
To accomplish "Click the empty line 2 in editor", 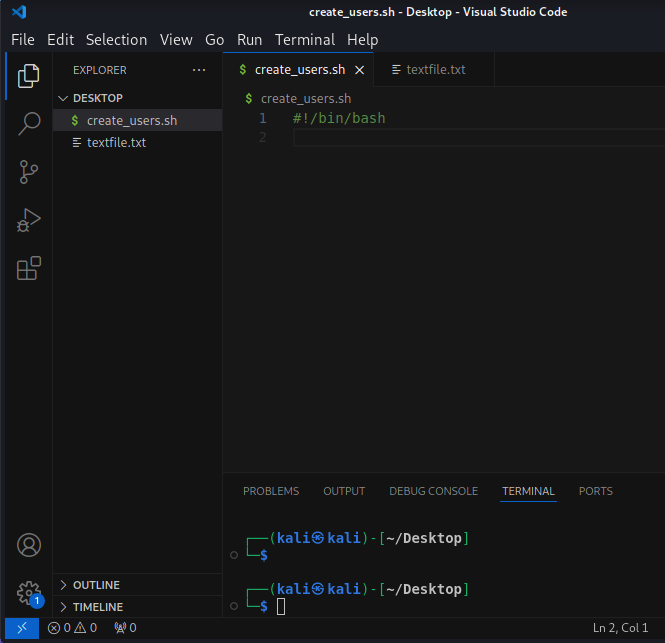I will click(479, 138).
